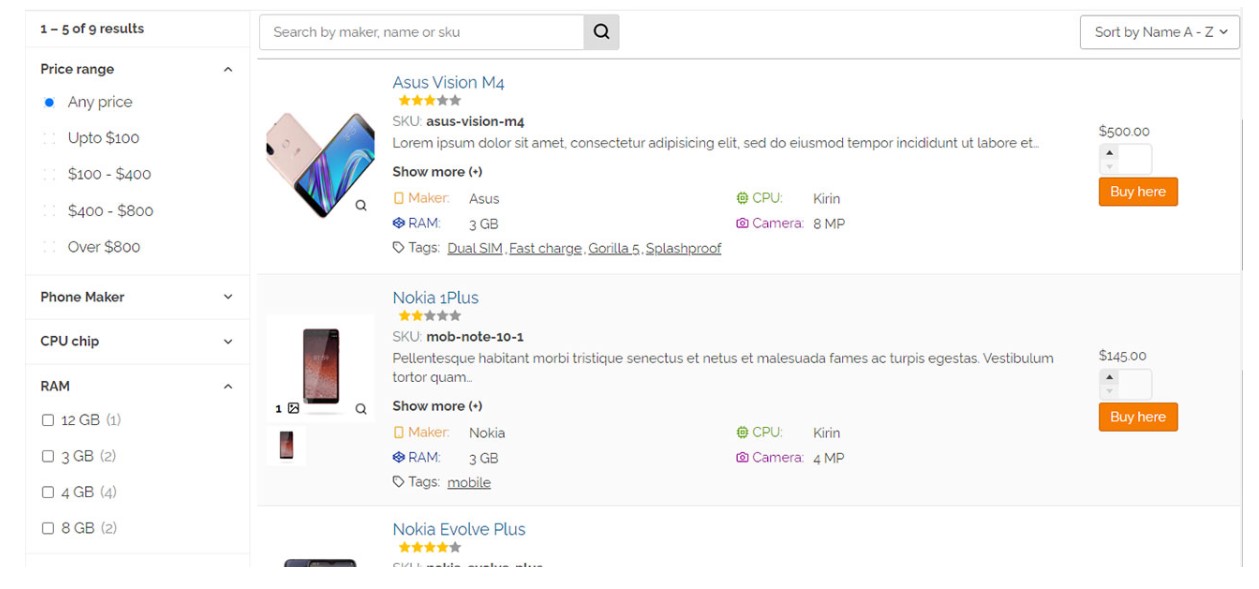1259x589 pixels.
Task: Expand the CPU chip filter section
Action: 227,341
